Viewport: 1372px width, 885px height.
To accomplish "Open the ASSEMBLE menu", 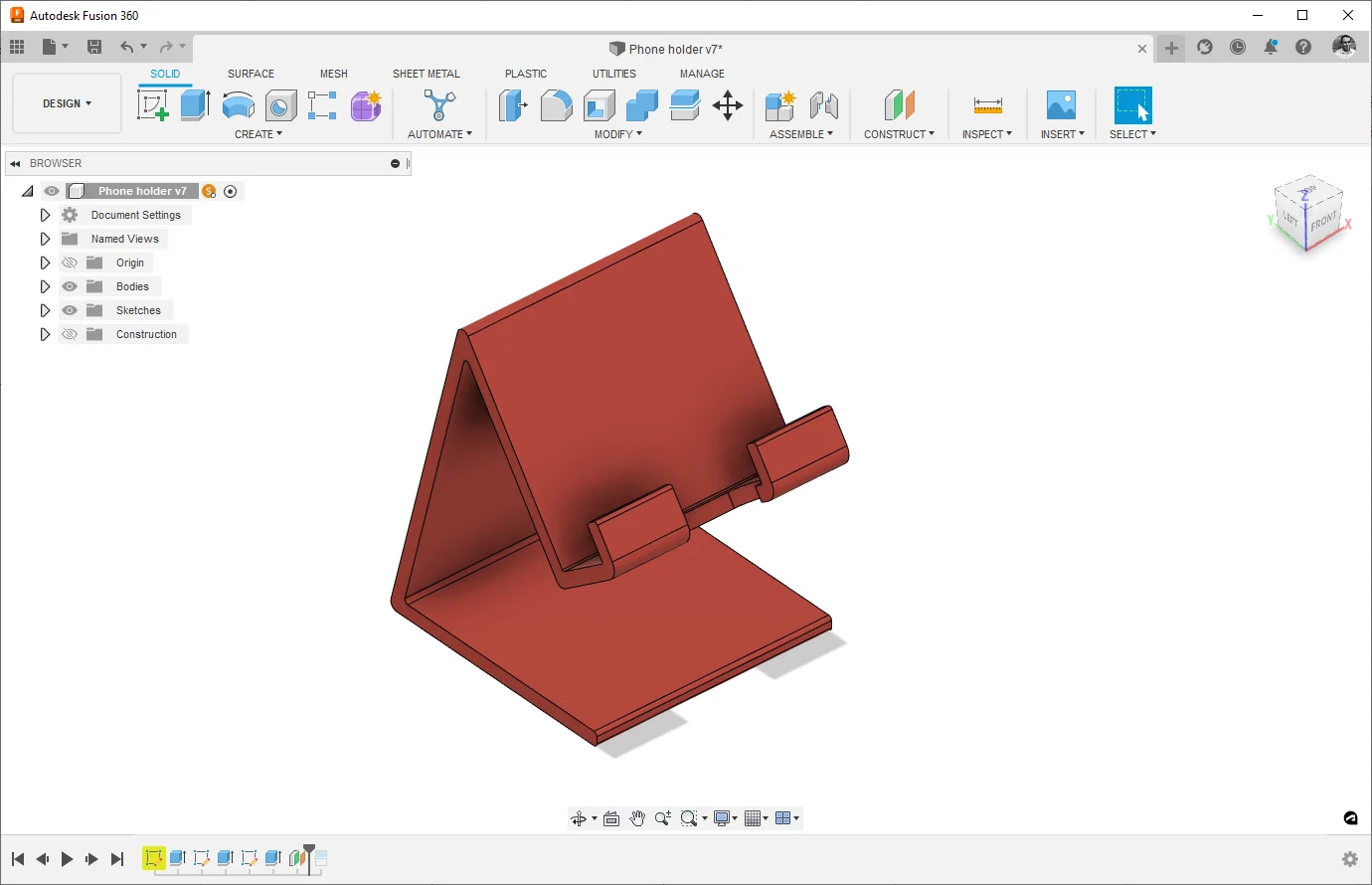I will [801, 134].
